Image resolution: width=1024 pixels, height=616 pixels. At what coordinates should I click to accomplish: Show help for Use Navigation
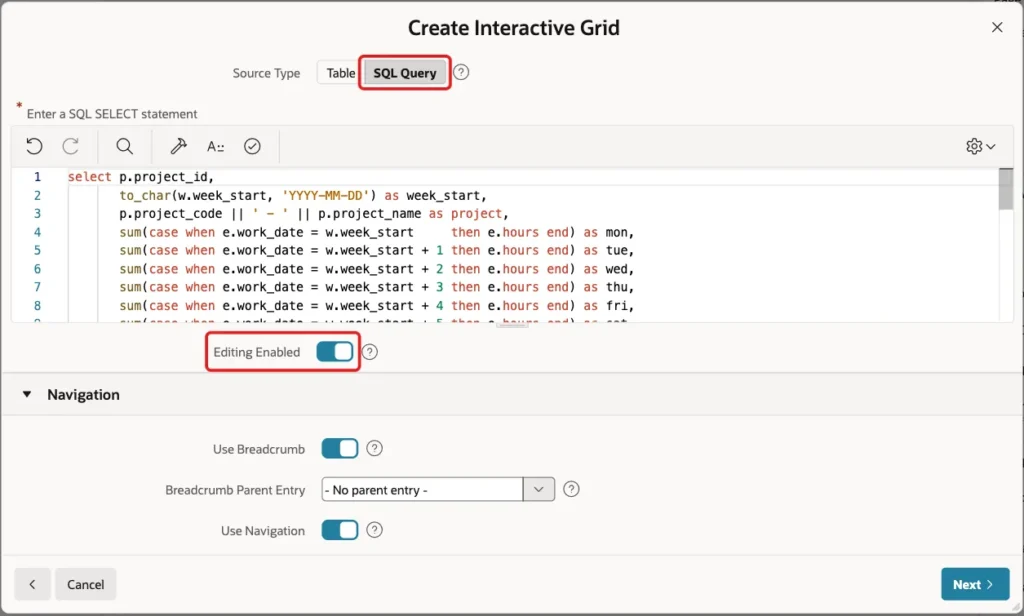pyautogui.click(x=374, y=530)
